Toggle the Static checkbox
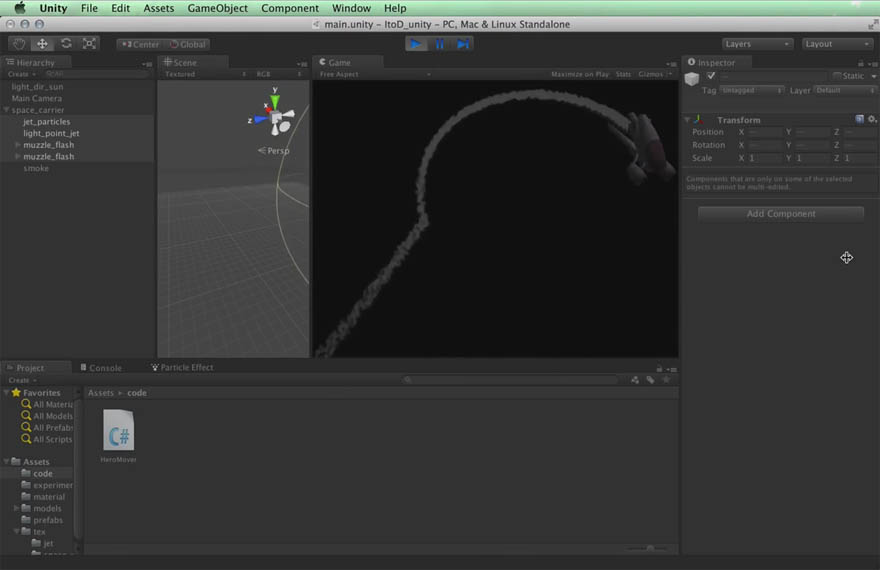This screenshot has width=880, height=570. click(837, 76)
